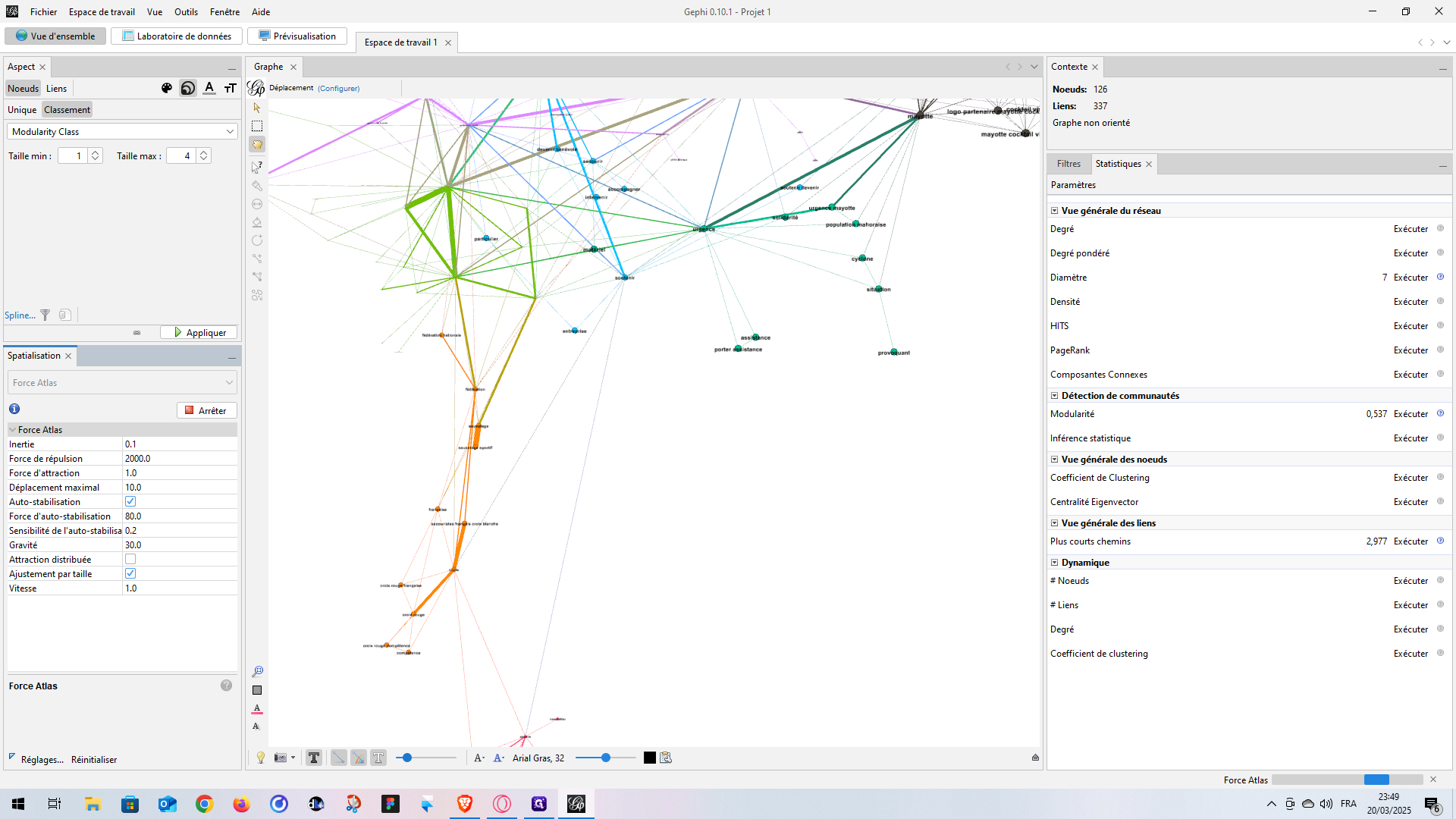Select the brush painter tool
Viewport: 1456px width, 819px height.
[257, 186]
